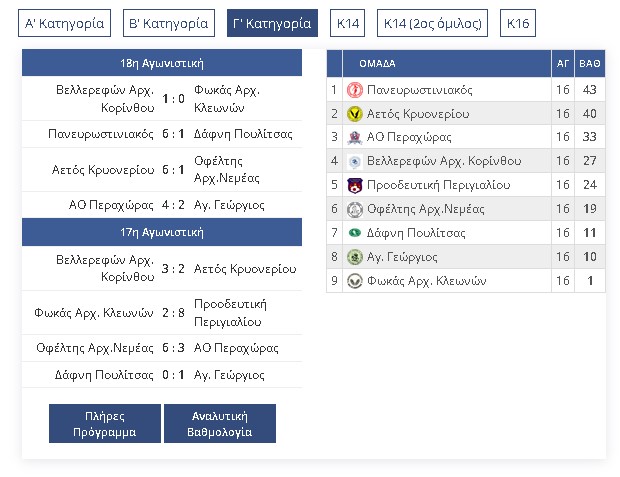Select the Κ16 tab
Viewport: 620px width, 477px height.
518,23
